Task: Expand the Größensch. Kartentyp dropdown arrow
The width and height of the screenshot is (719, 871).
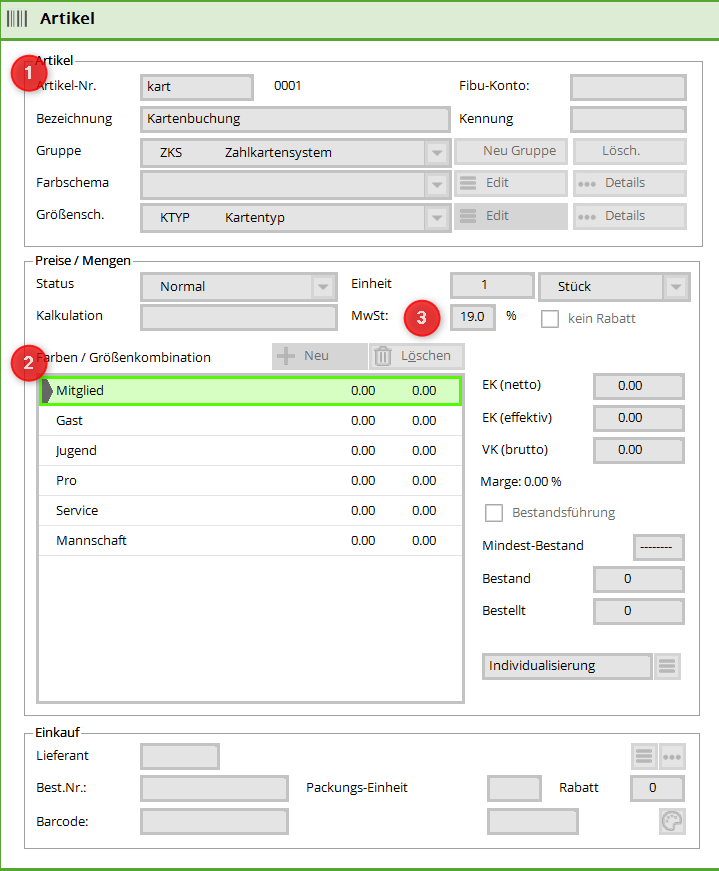Action: 437,218
